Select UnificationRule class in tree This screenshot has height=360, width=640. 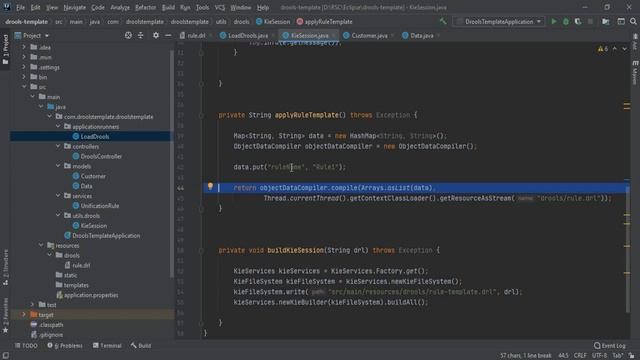point(99,206)
